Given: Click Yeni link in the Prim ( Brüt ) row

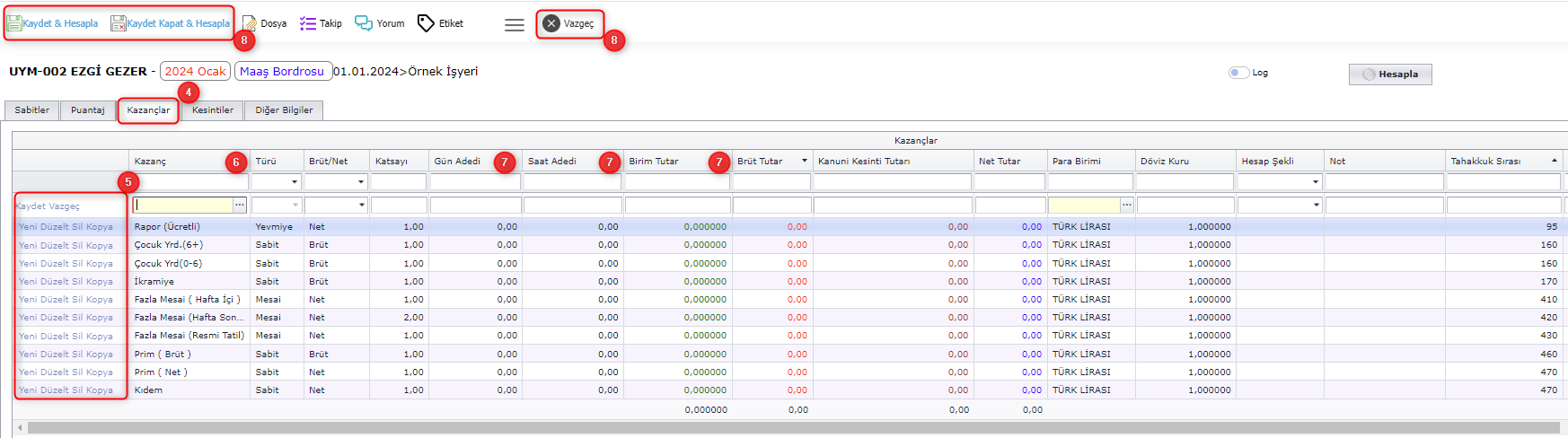Looking at the screenshot, I should [x=29, y=355].
